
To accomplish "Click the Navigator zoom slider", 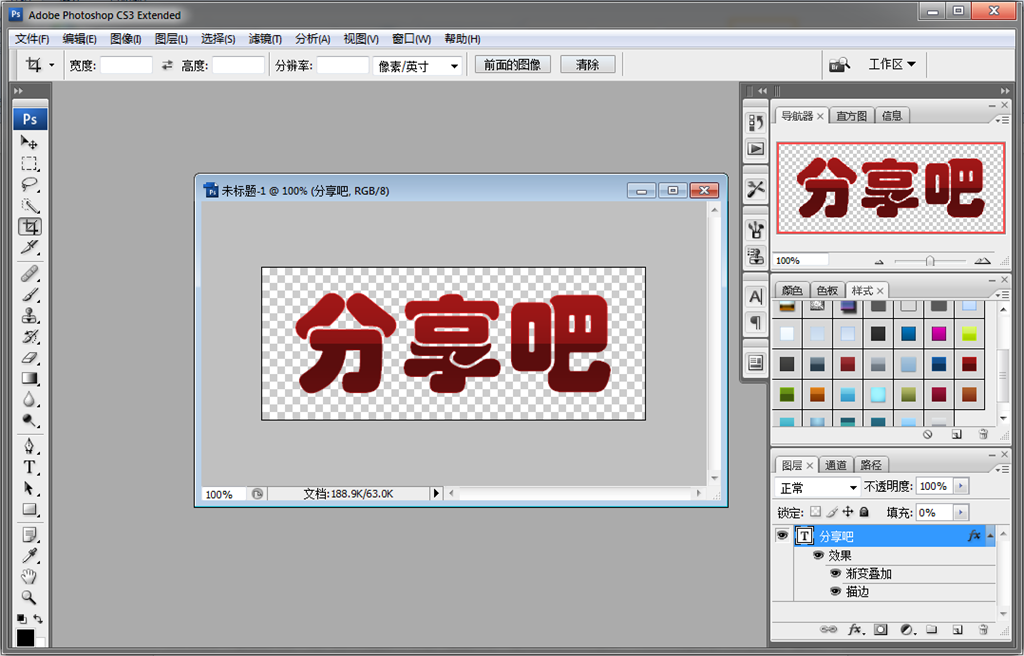I will (x=930, y=260).
